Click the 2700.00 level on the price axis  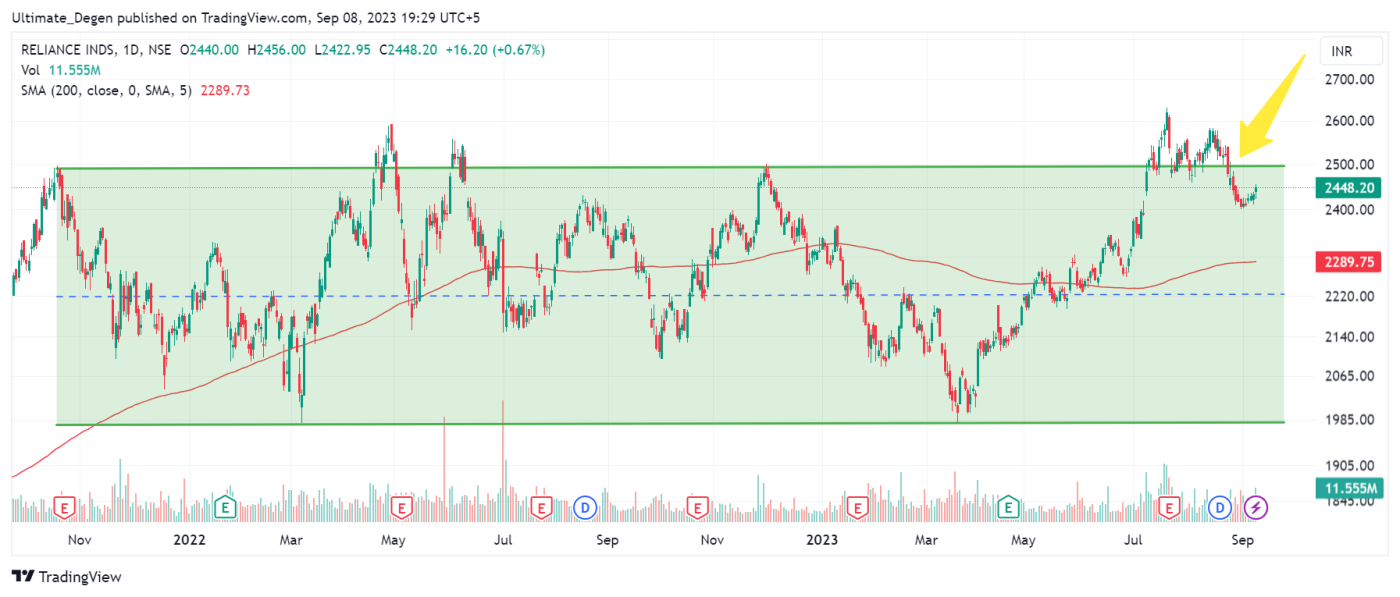point(1348,80)
